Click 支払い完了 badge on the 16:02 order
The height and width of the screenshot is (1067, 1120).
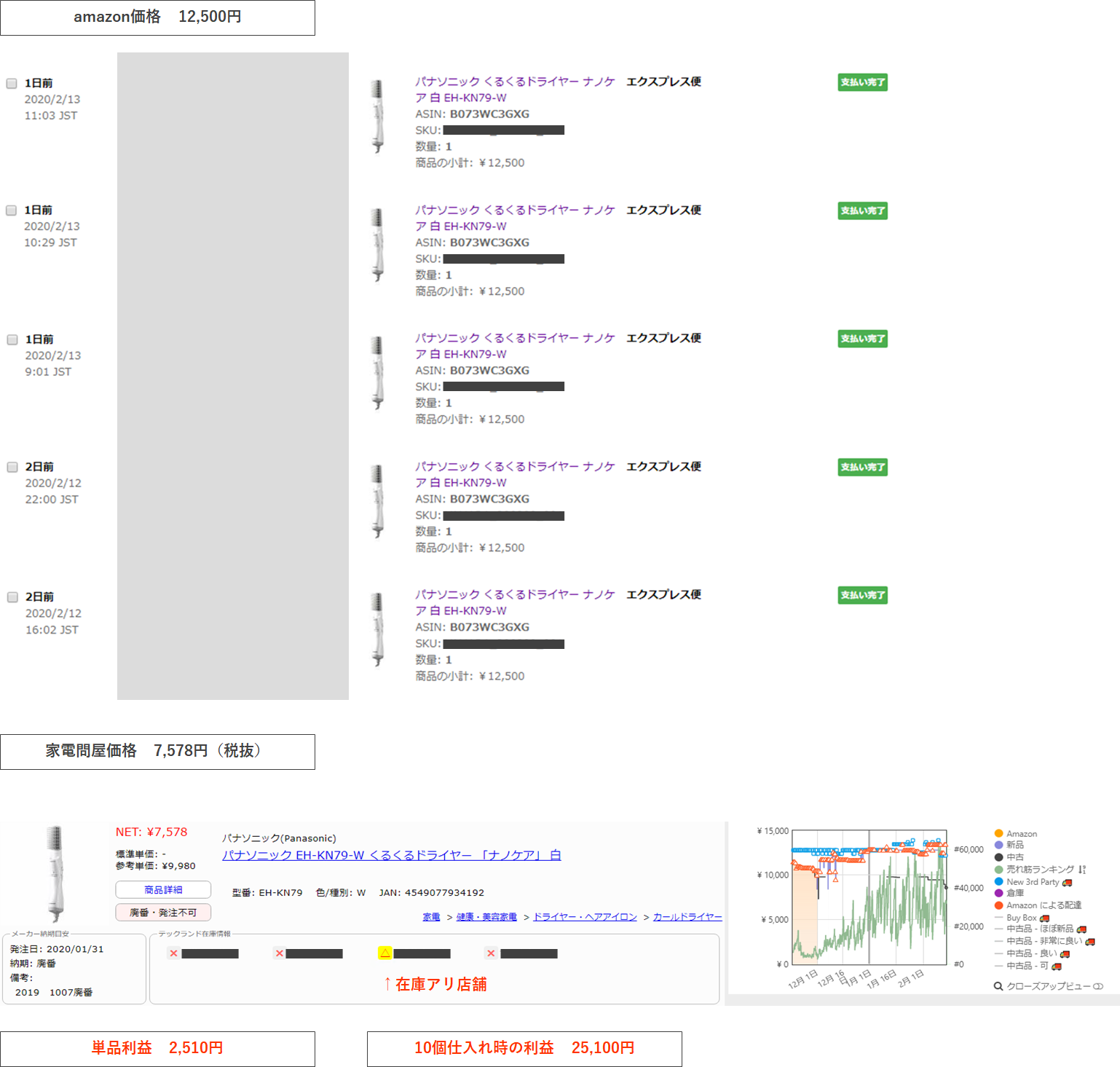[863, 595]
